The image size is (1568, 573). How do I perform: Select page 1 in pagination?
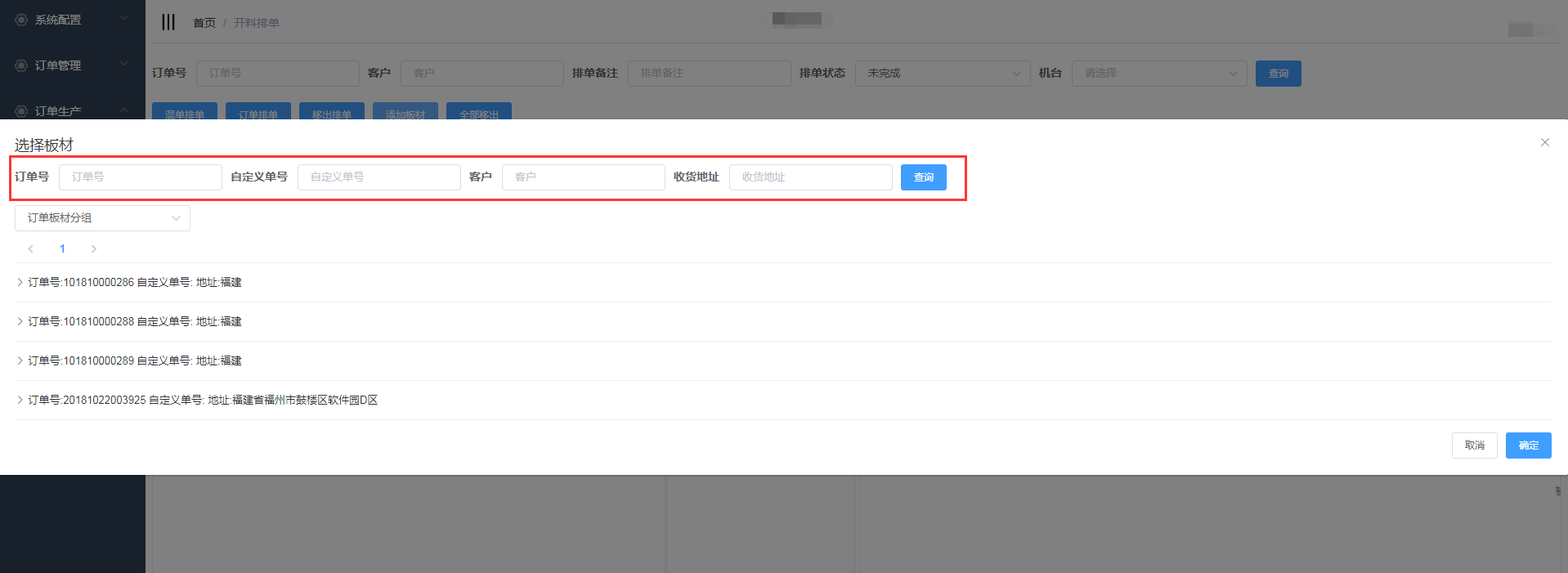point(62,249)
